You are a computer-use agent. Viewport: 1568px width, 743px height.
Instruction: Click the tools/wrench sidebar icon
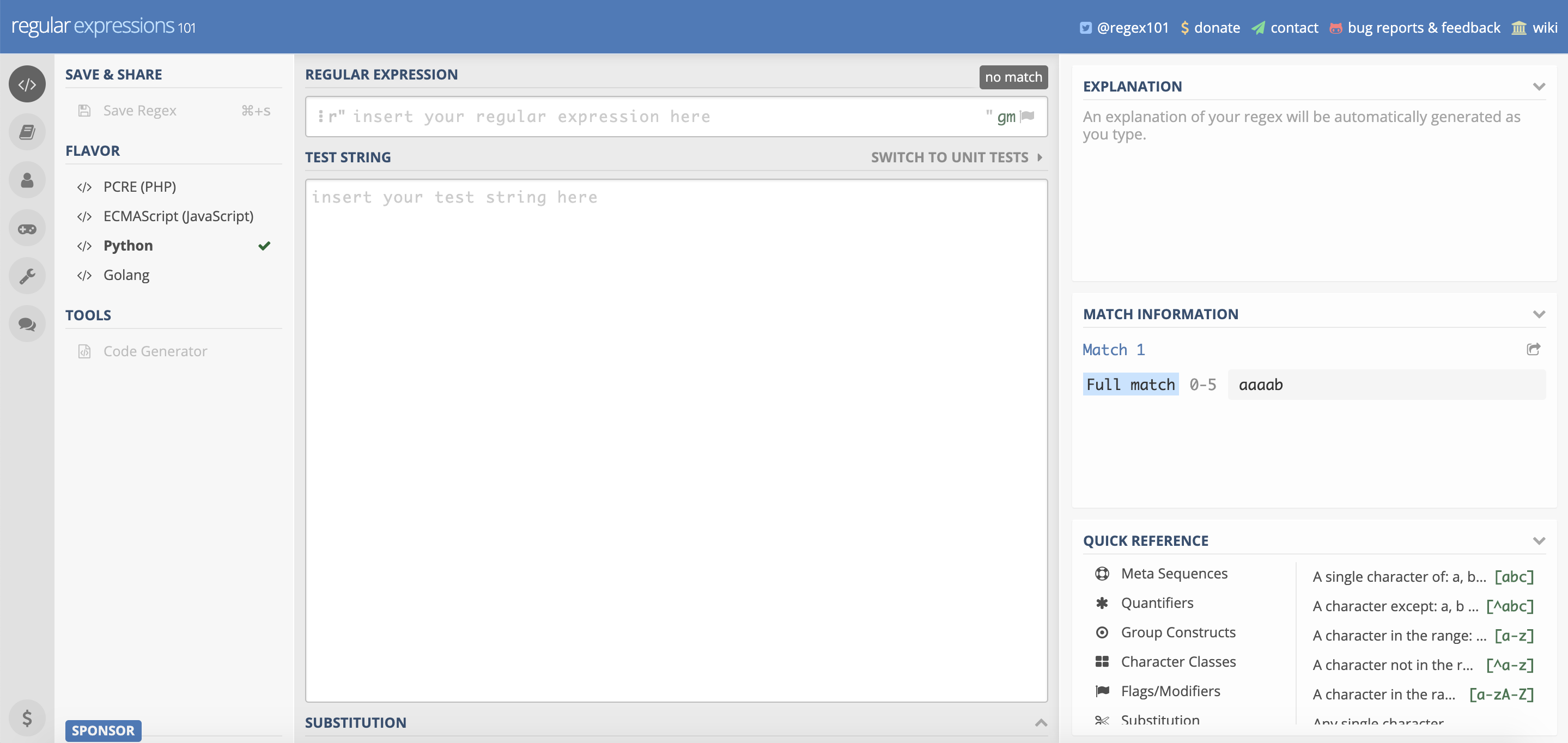(27, 276)
